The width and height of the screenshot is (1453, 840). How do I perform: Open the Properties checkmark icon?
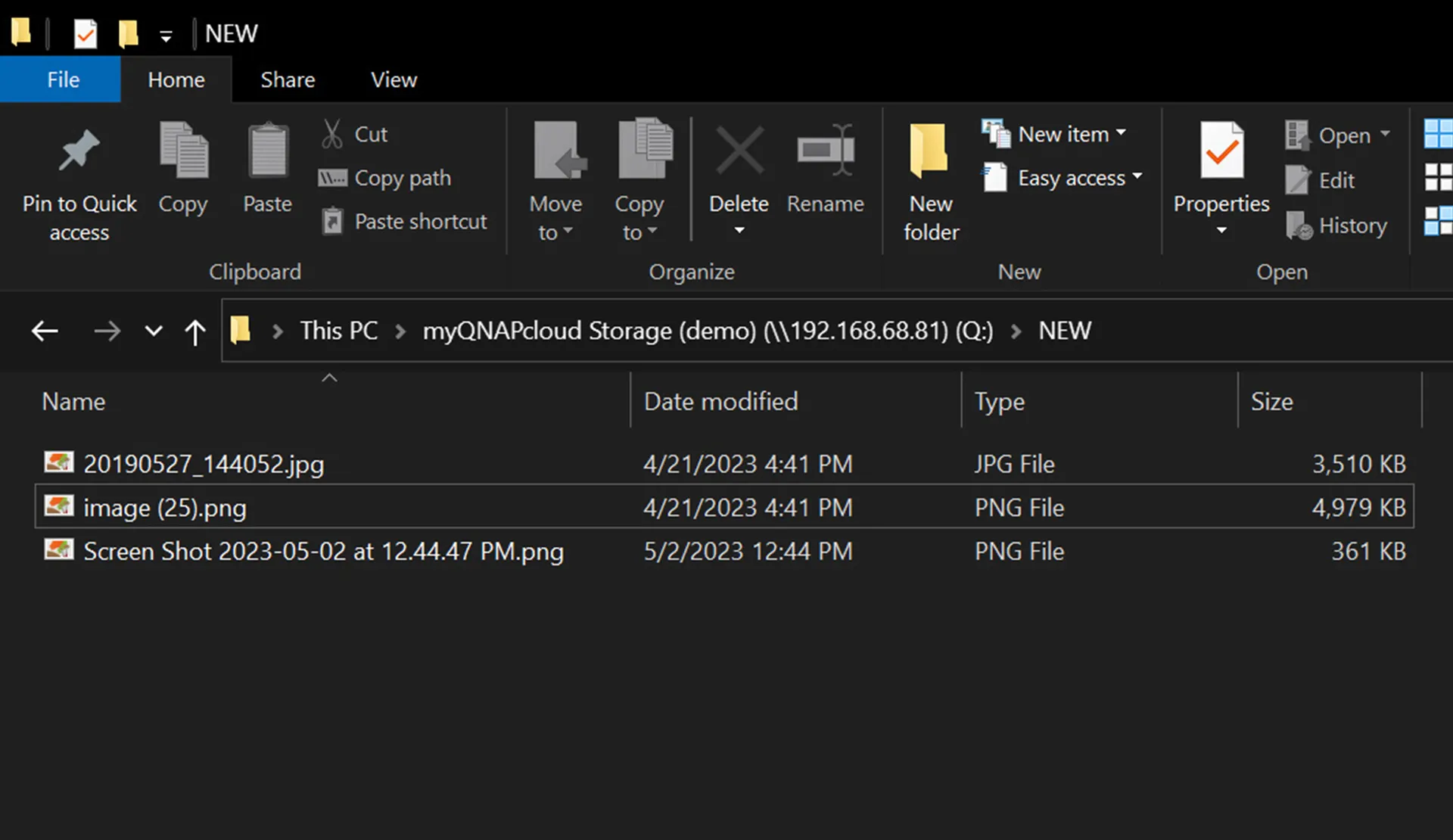click(1221, 151)
